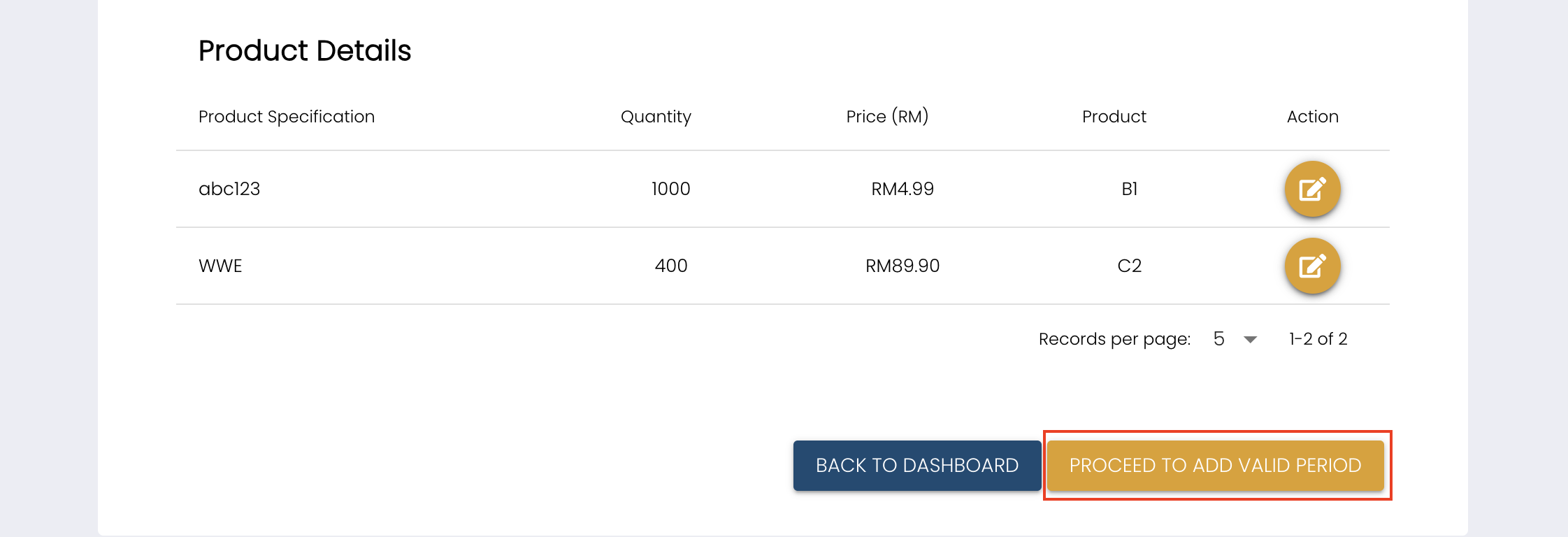Image resolution: width=1568 pixels, height=537 pixels.
Task: Click the RM4.99 price cell
Action: (902, 189)
